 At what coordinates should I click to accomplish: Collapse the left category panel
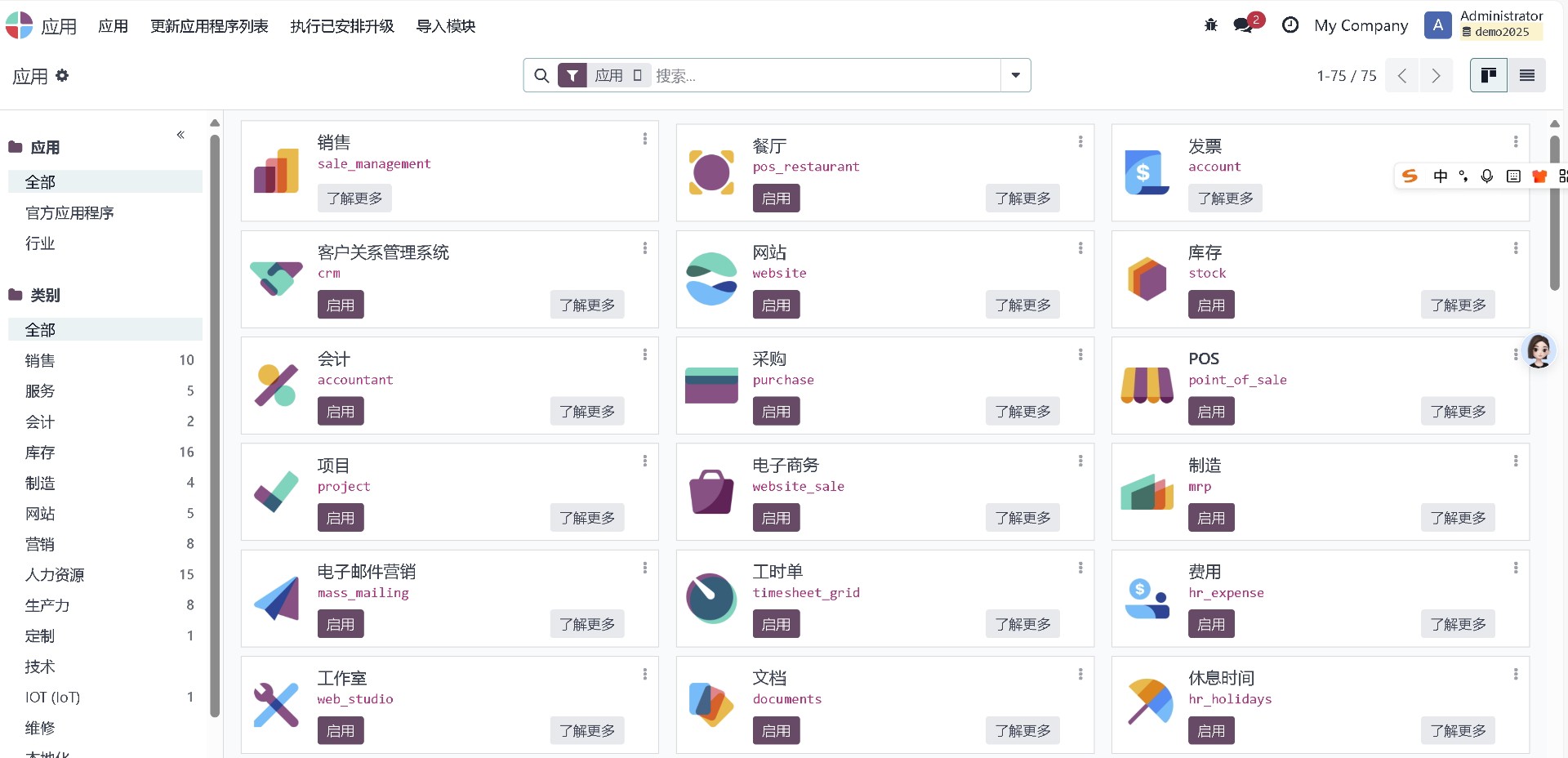coord(180,135)
